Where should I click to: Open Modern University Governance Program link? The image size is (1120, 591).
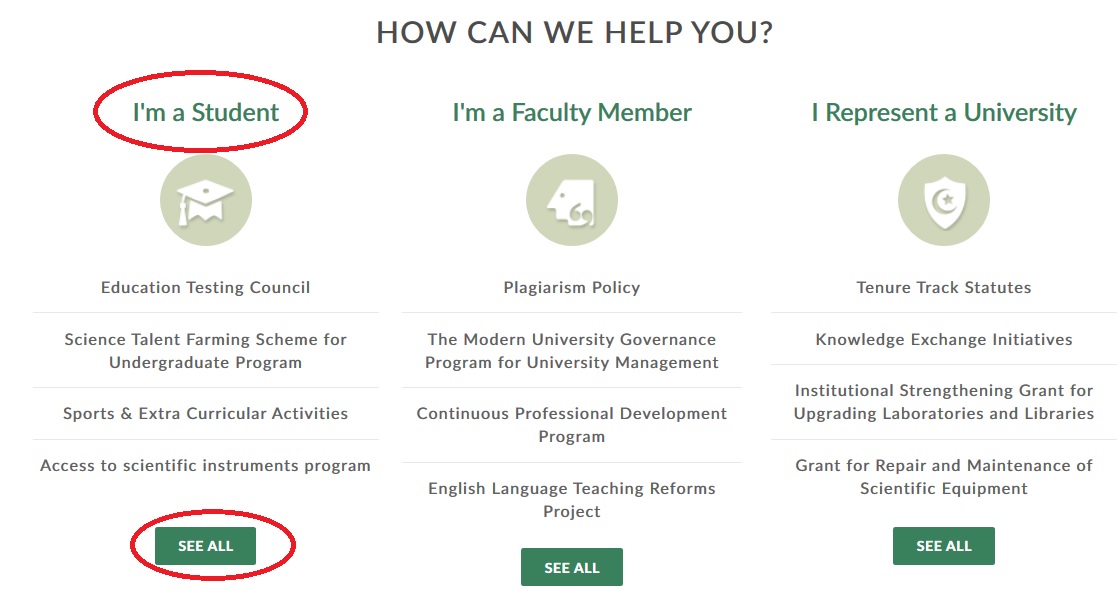pyautogui.click(x=571, y=351)
